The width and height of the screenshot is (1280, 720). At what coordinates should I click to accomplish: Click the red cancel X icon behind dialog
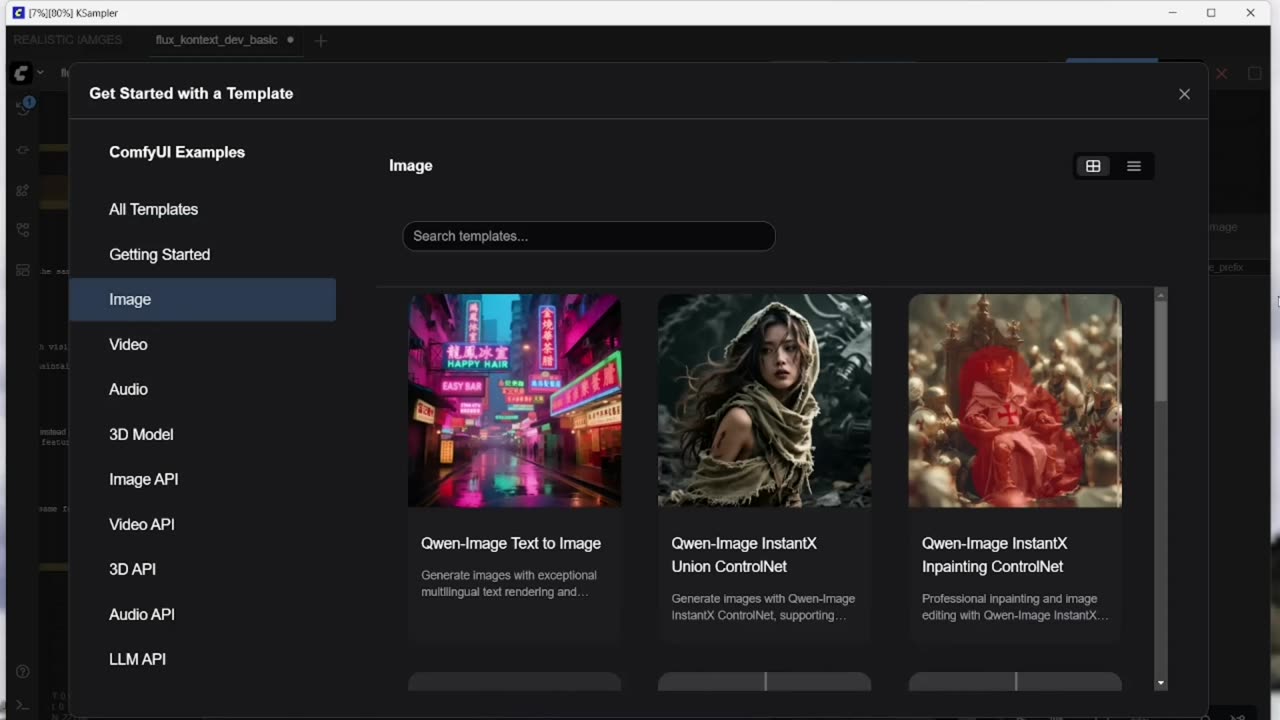pos(1221,73)
